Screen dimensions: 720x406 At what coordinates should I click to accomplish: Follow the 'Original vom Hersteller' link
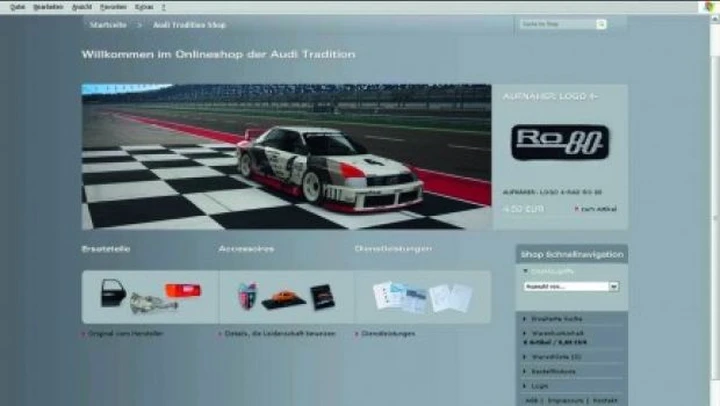tap(125, 333)
